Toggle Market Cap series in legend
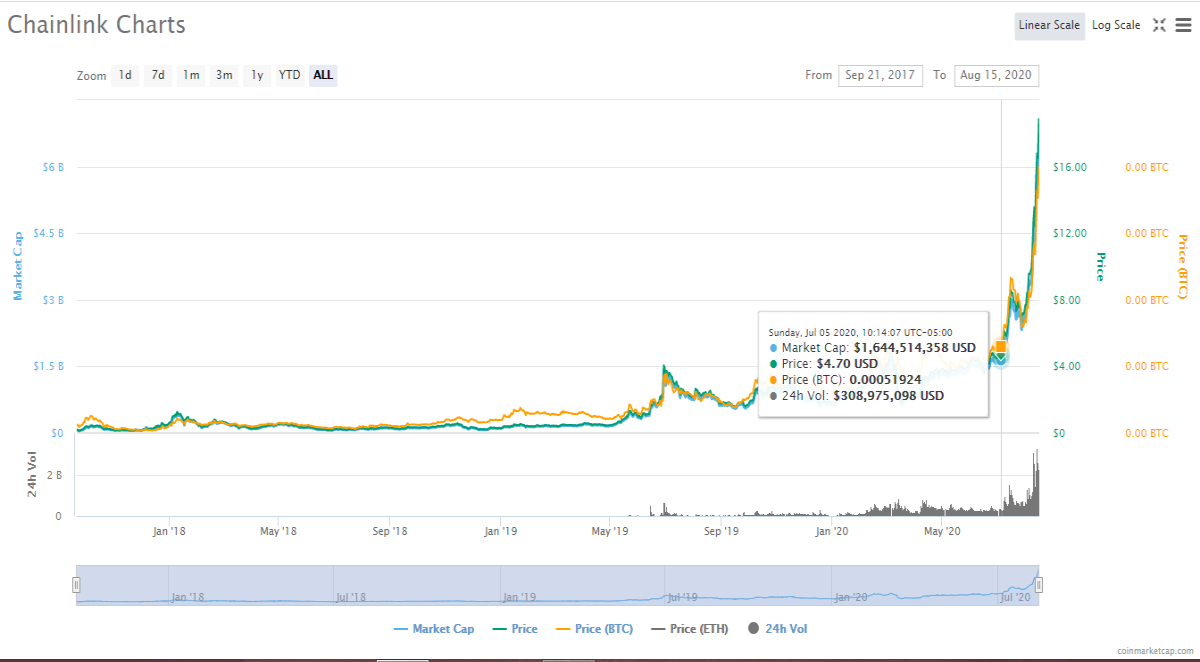Viewport: 1200px width, 662px height. 434,629
